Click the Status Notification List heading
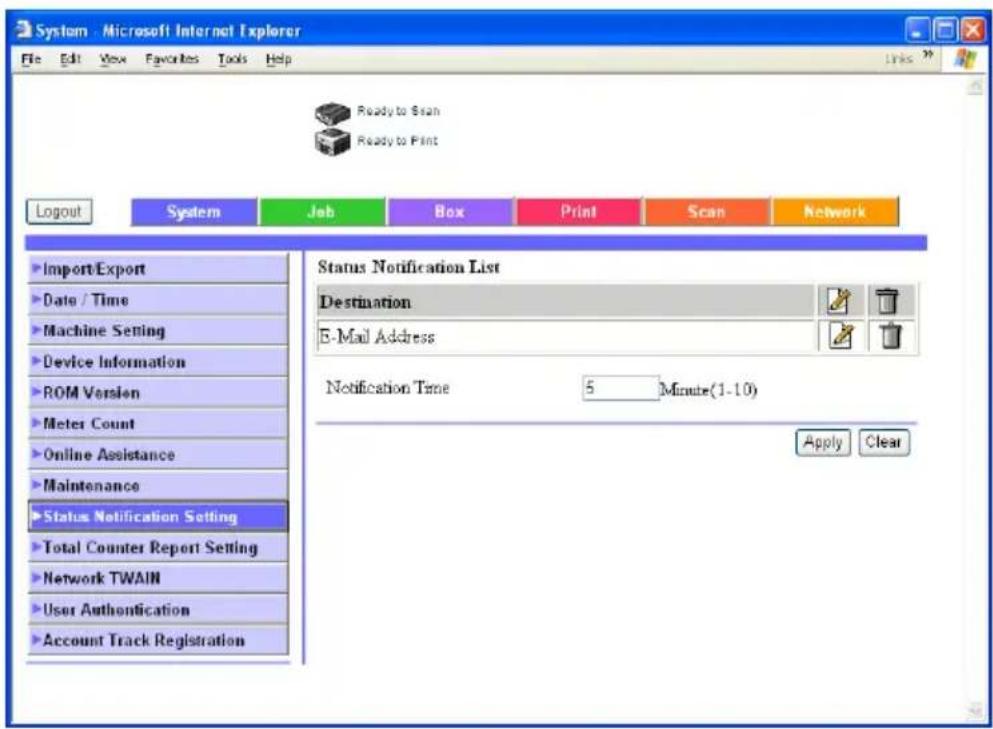This screenshot has height=729, width=993. tap(408, 267)
